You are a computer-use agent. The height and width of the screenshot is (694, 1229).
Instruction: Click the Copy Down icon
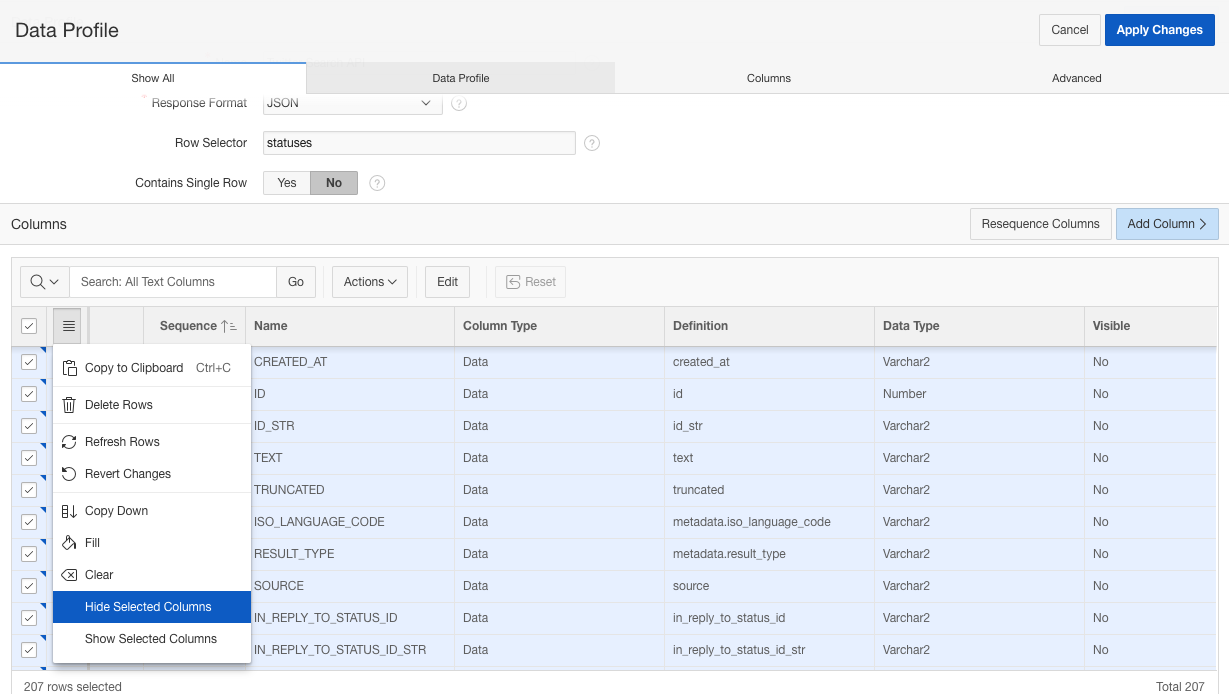click(69, 511)
